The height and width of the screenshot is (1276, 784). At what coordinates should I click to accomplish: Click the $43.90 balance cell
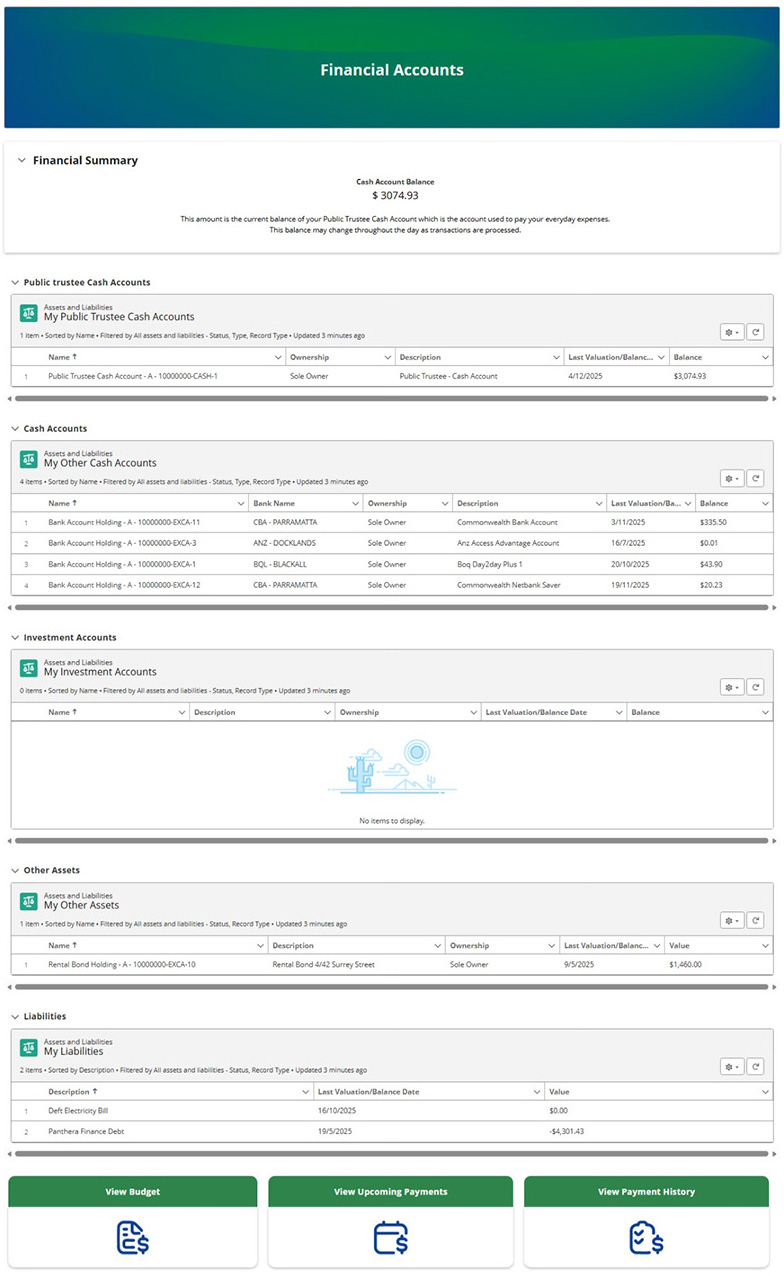[x=711, y=564]
